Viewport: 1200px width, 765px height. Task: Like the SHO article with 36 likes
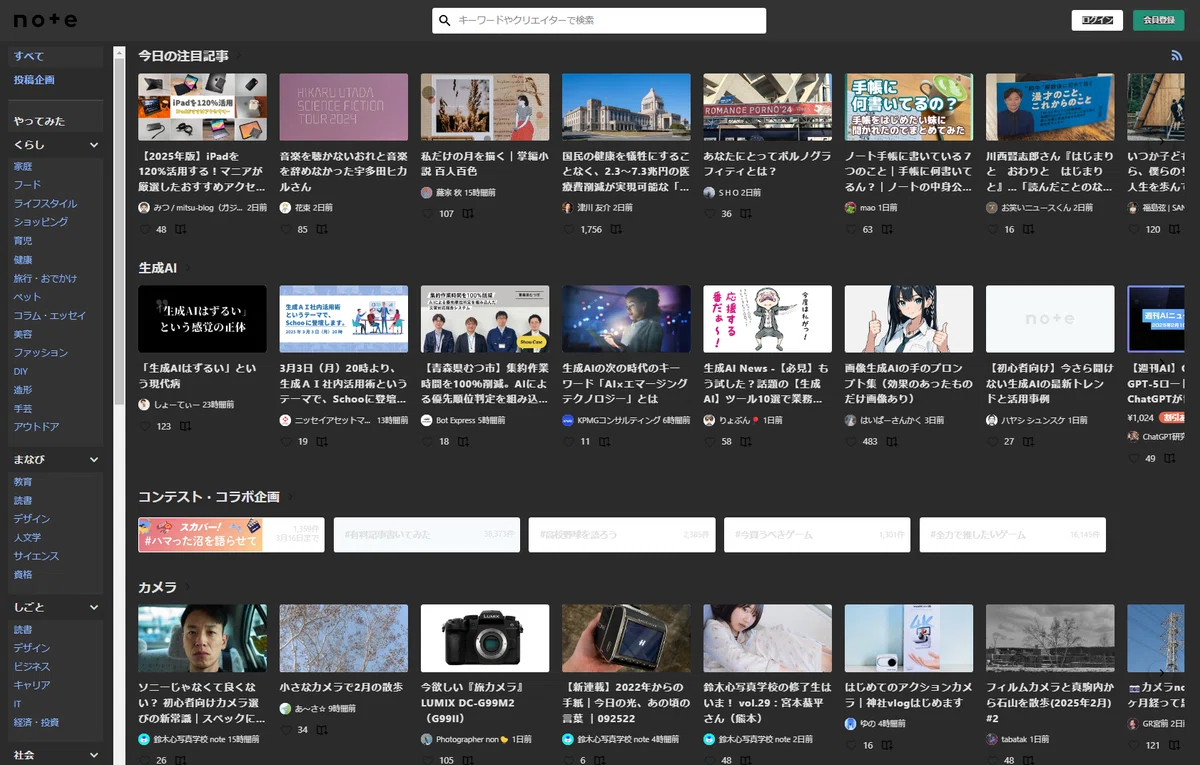[710, 213]
